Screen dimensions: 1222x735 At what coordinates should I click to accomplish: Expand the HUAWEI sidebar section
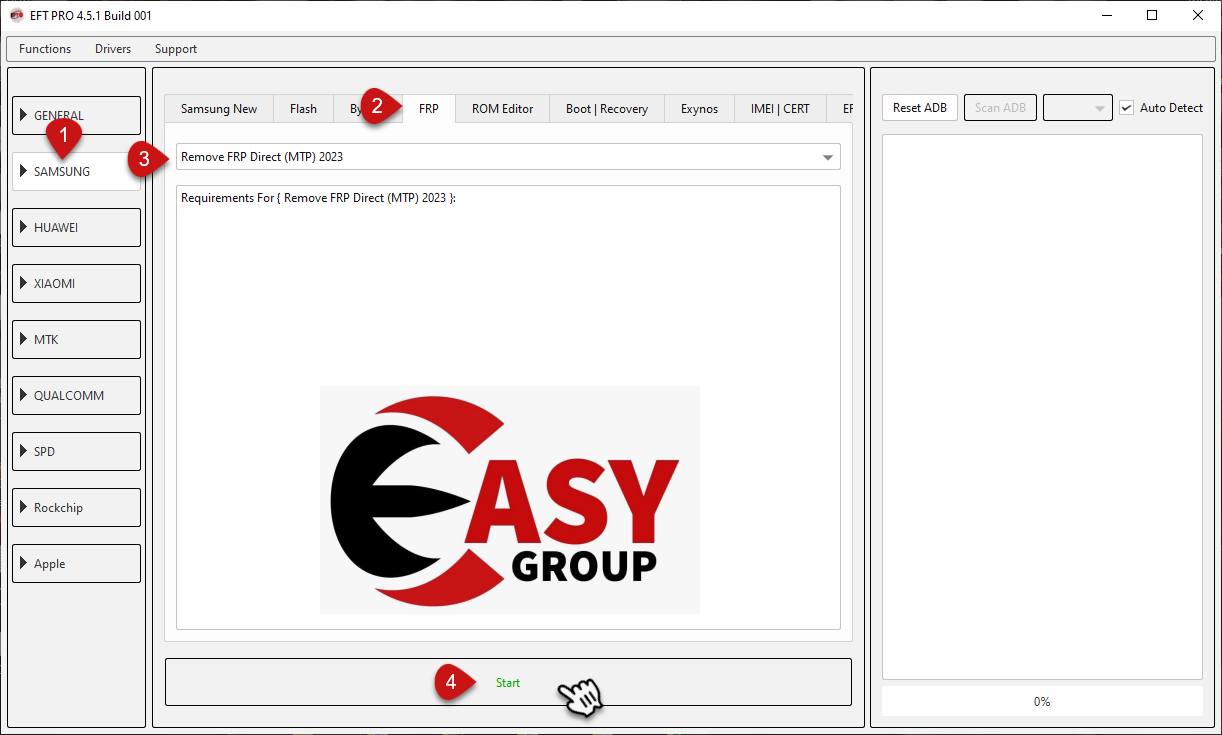(x=76, y=228)
